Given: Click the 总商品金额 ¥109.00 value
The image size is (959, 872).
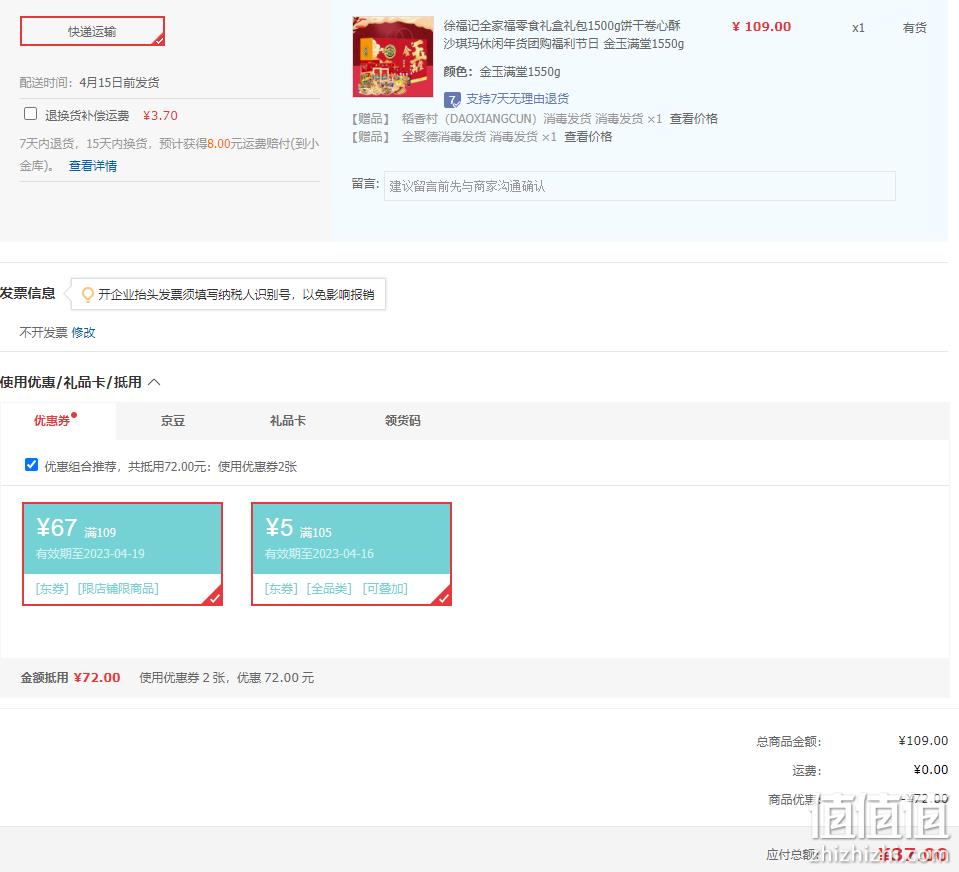Looking at the screenshot, I should click(x=923, y=741).
